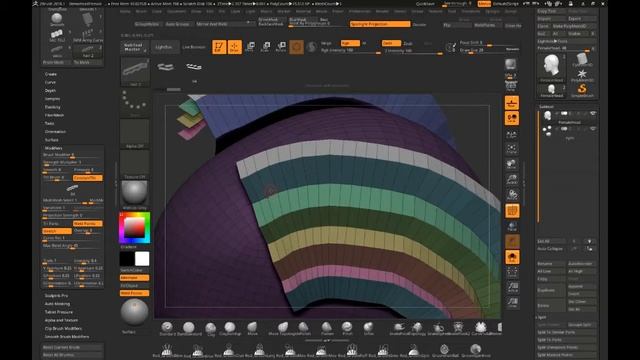
Task: Toggle the Solo mode button
Action: [512, 257]
